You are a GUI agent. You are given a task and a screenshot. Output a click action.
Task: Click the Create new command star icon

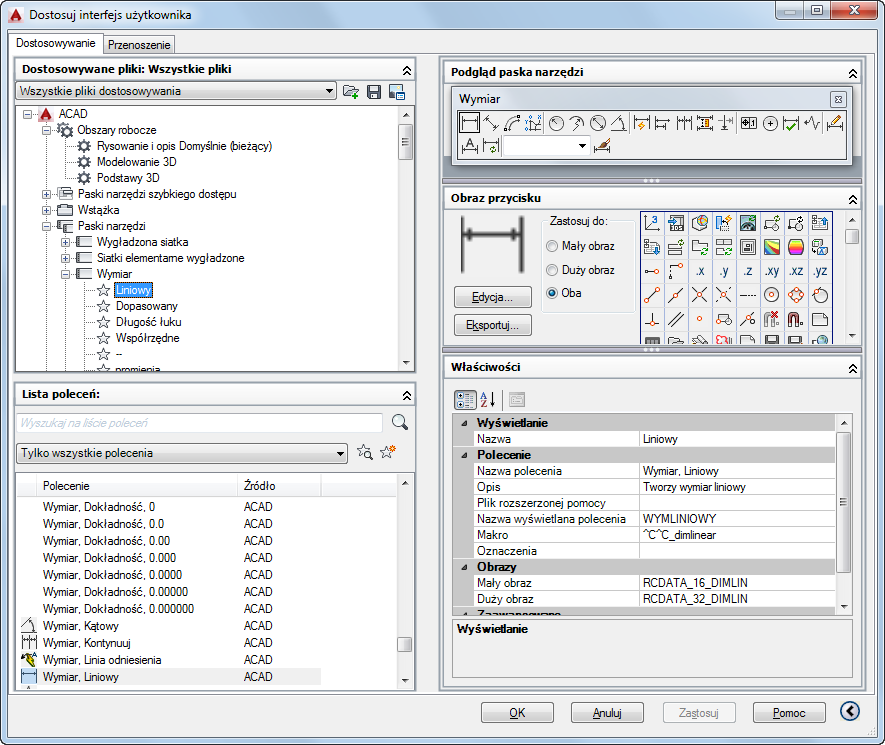point(388,452)
